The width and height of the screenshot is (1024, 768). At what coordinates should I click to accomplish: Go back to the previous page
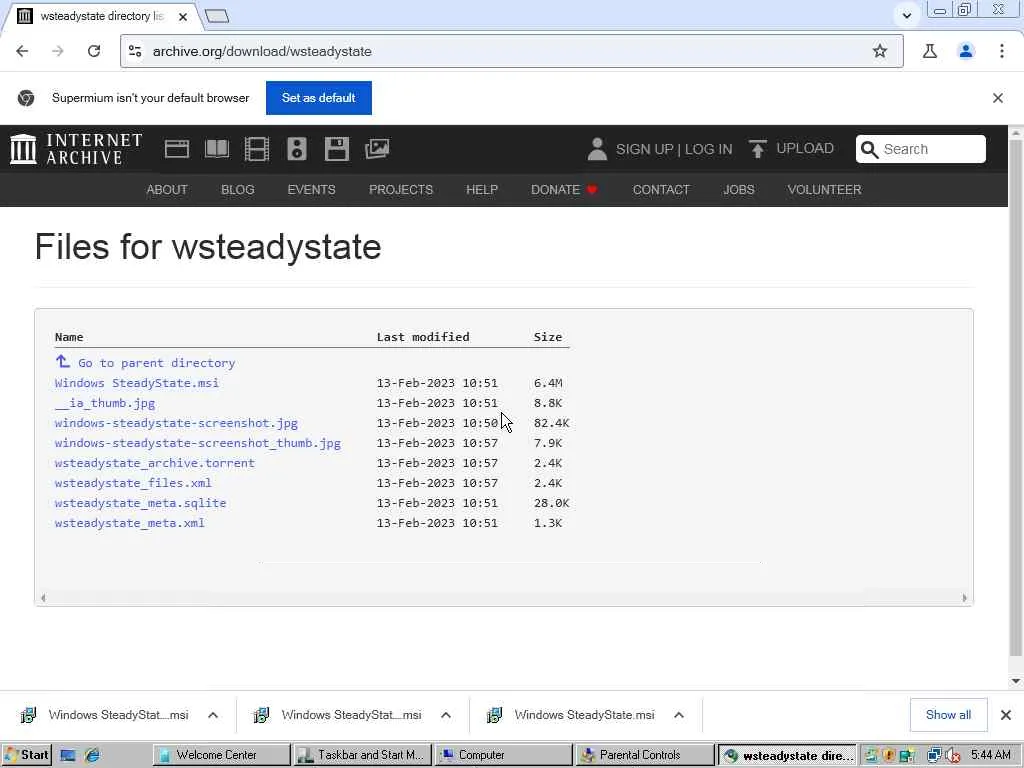point(22,51)
